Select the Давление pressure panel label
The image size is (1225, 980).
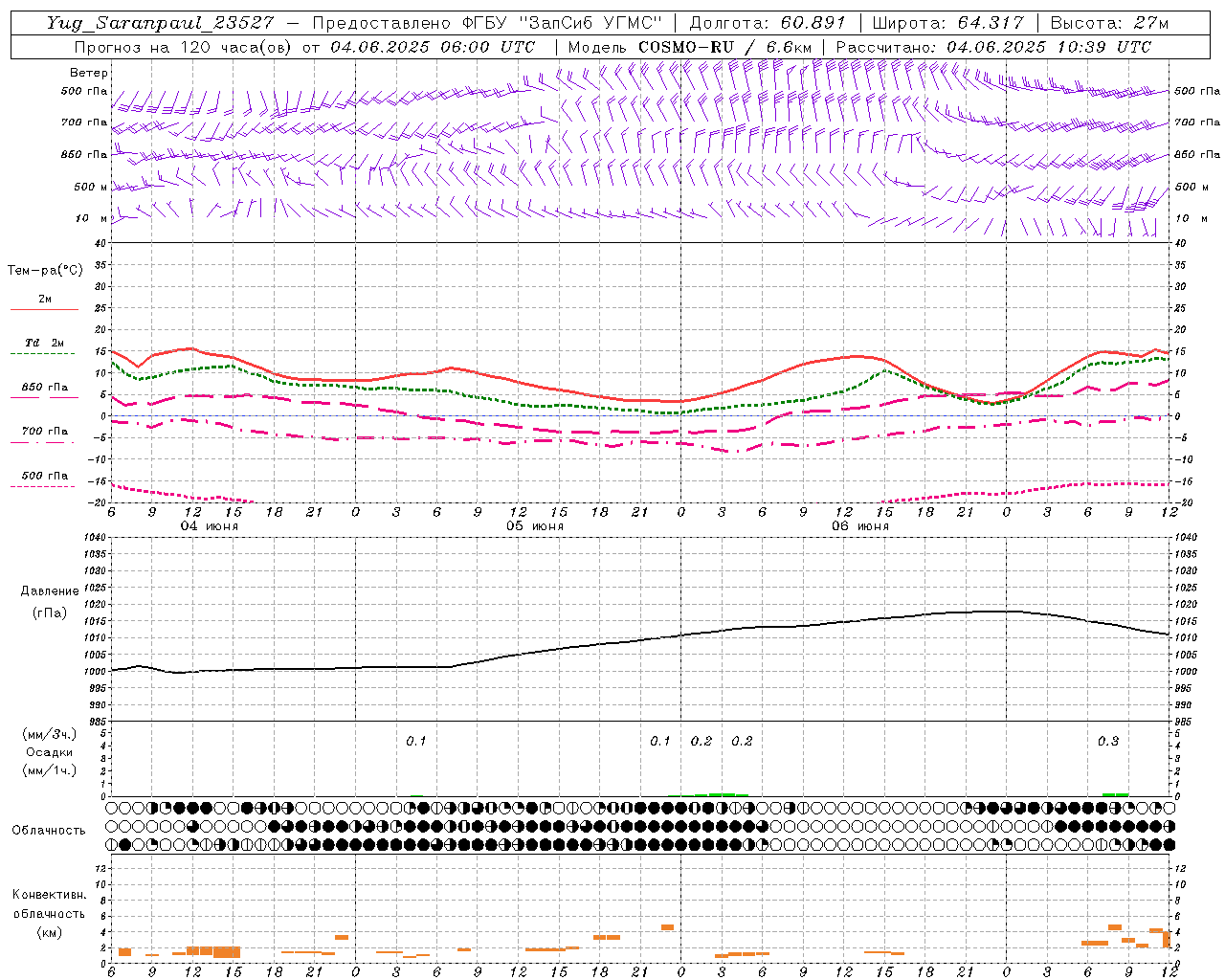point(50,591)
